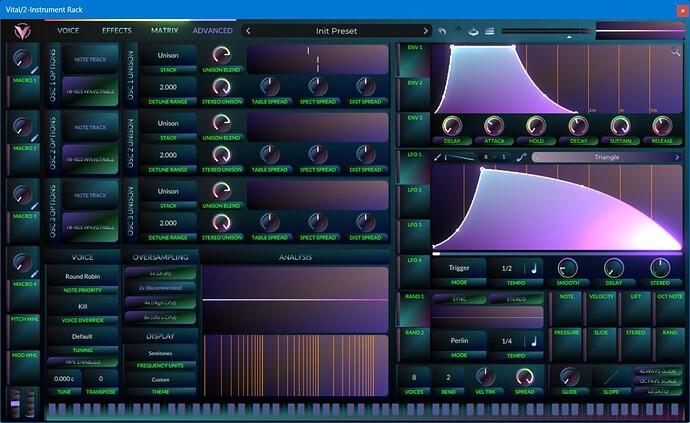Click the master volume slider
The height and width of the screenshot is (423, 690).
click(x=547, y=31)
